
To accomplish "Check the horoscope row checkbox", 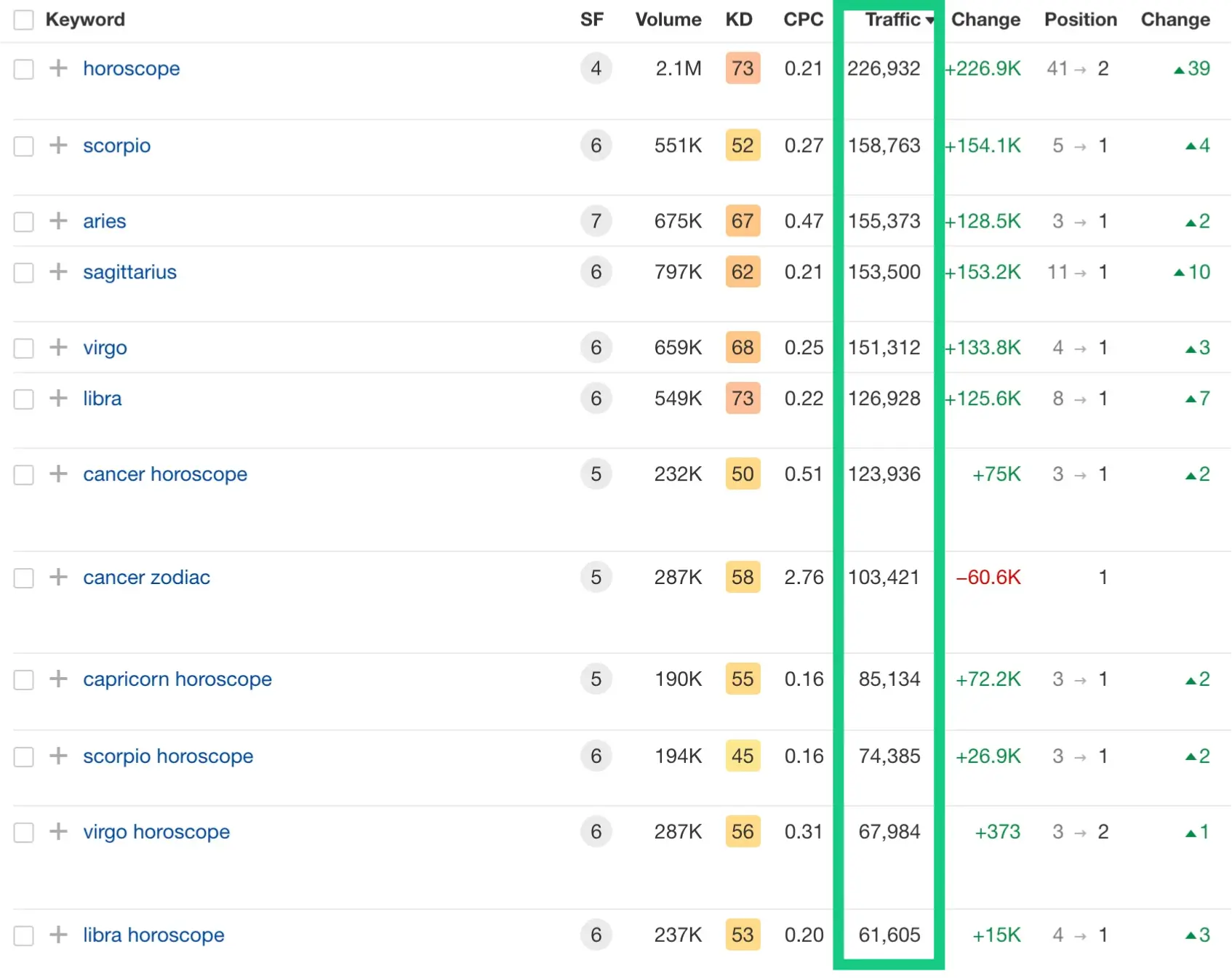I will point(24,69).
